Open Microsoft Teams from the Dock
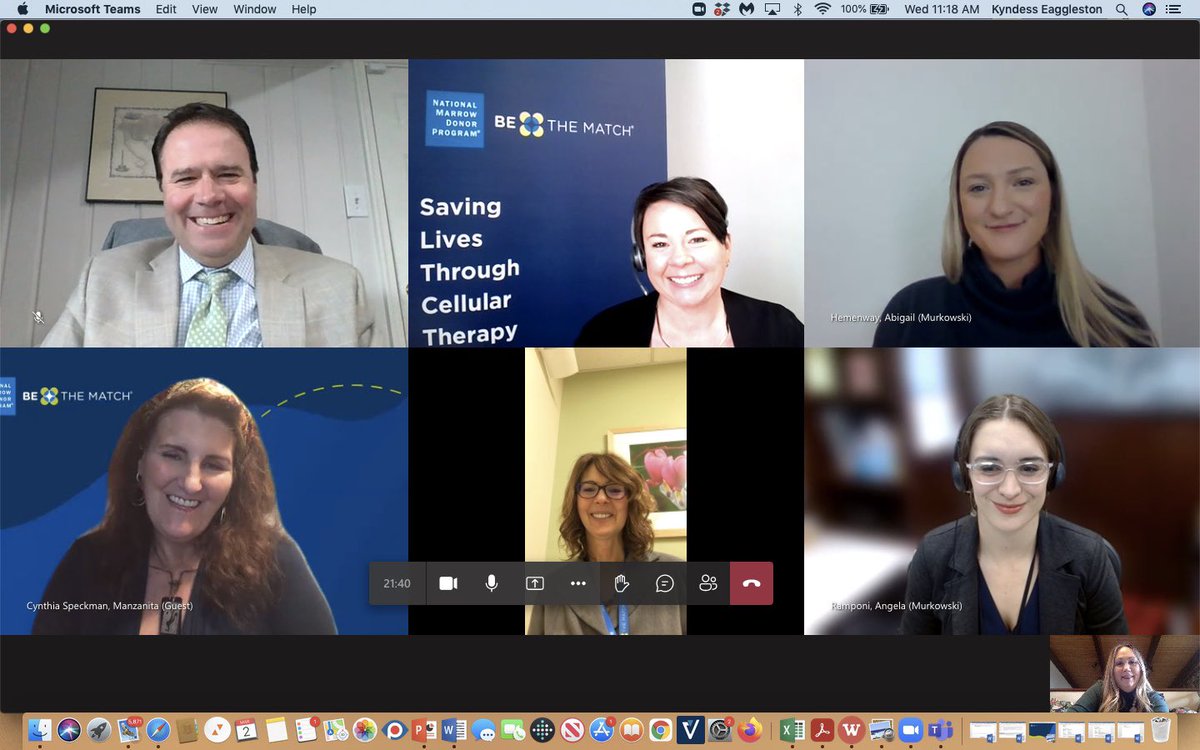Image resolution: width=1200 pixels, height=750 pixels. [x=940, y=730]
